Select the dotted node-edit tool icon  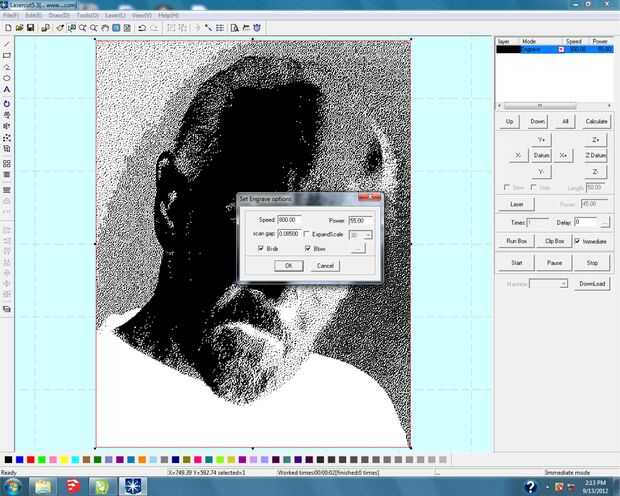coord(7,138)
